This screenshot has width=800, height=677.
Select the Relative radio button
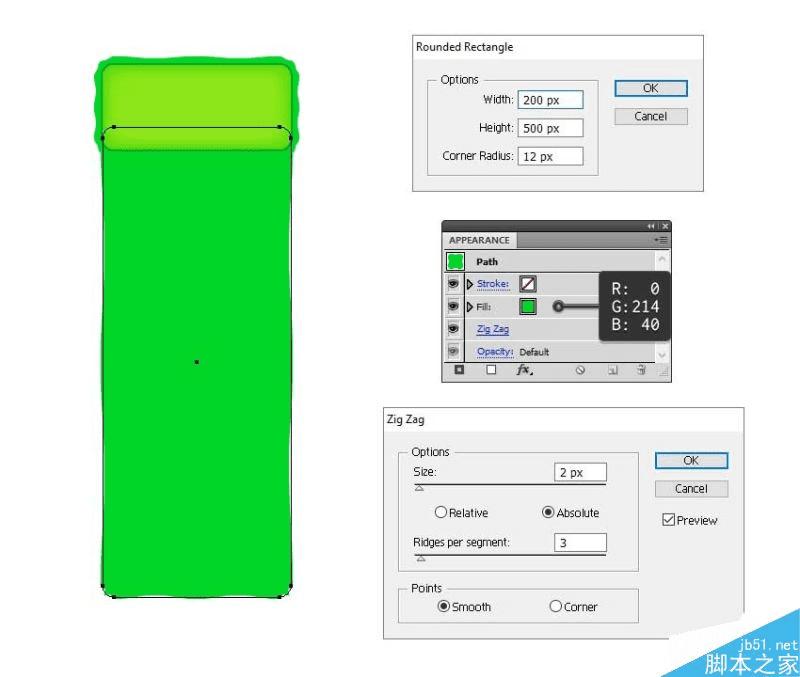tap(441, 512)
